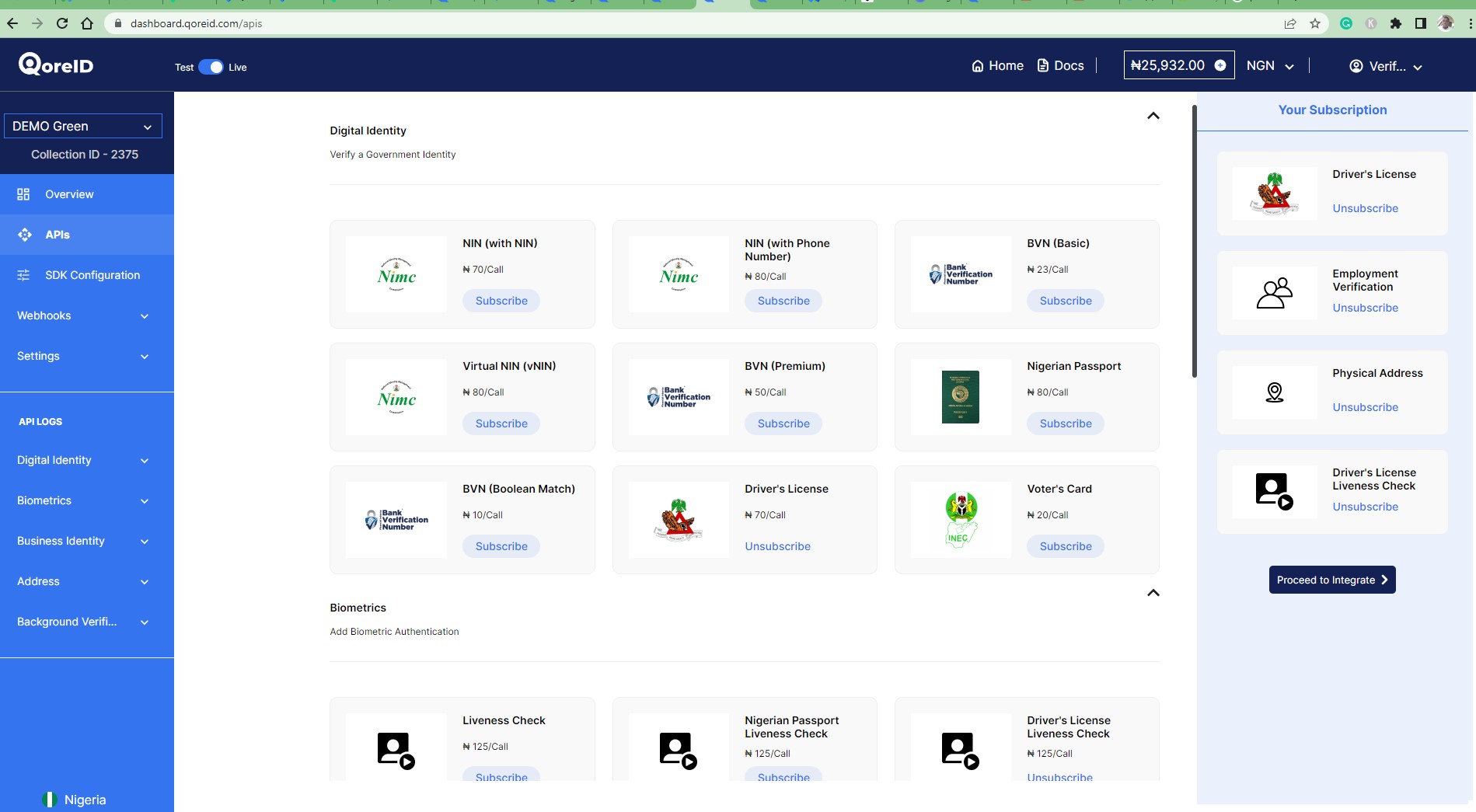The width and height of the screenshot is (1476, 812).
Task: Click the plus icon to add funds
Action: [1220, 65]
